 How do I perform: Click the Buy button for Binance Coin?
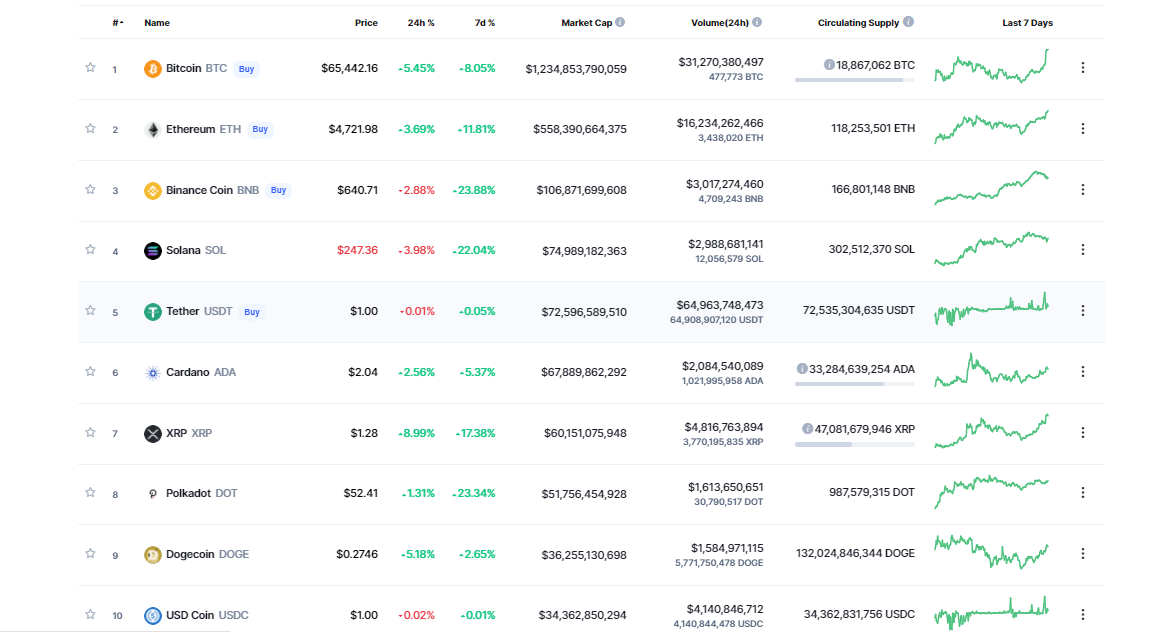coord(278,190)
